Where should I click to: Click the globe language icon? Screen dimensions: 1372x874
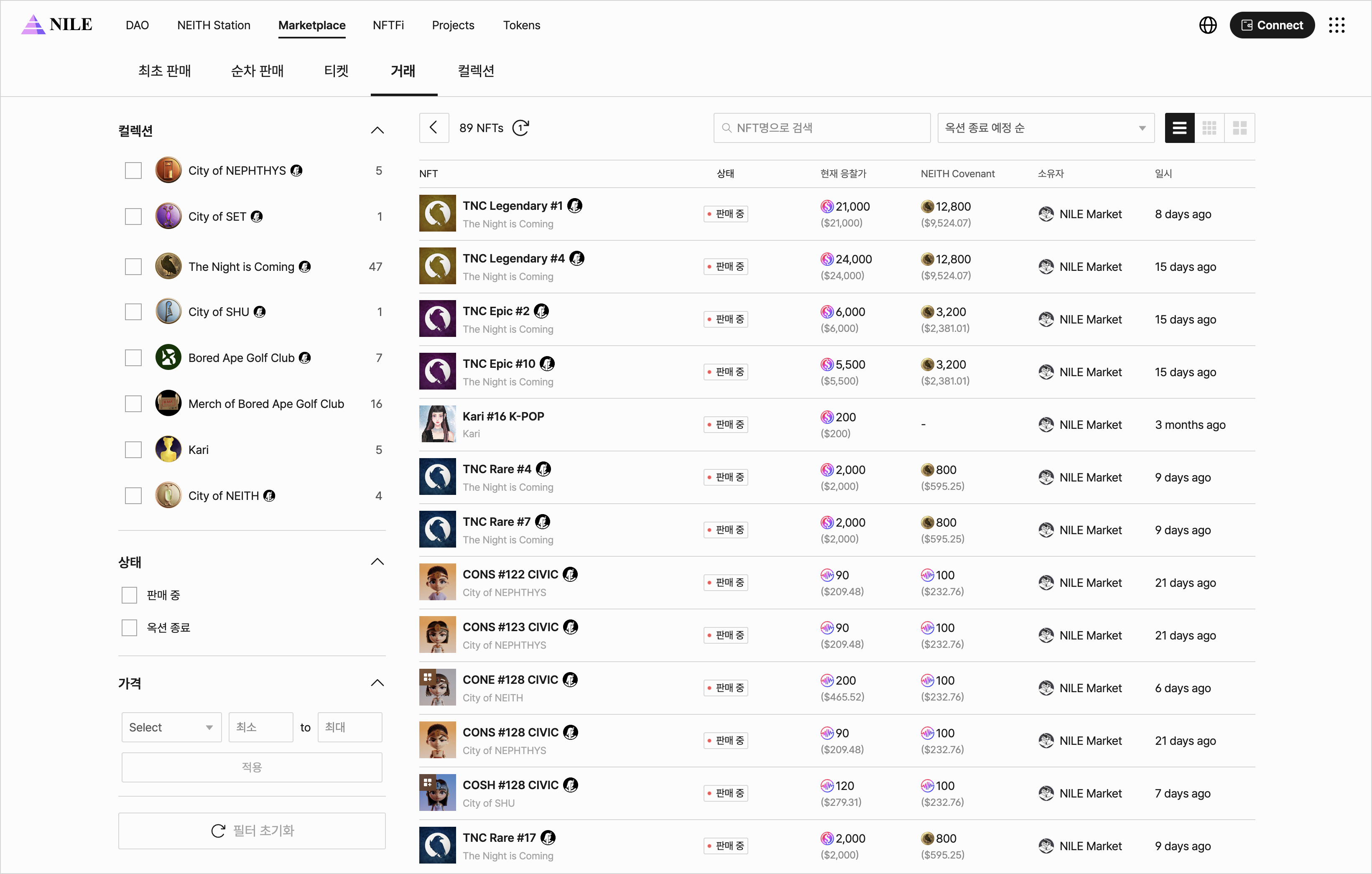coord(1207,25)
